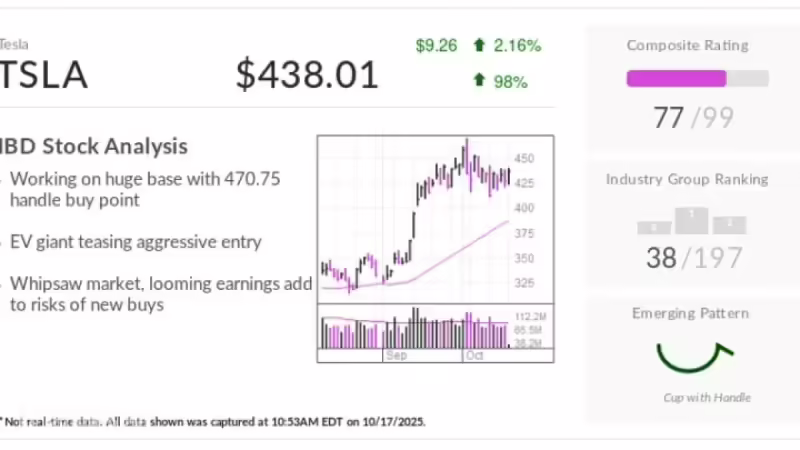Select the Cup with Handle pattern icon
The height and width of the screenshot is (450, 800).
point(694,357)
